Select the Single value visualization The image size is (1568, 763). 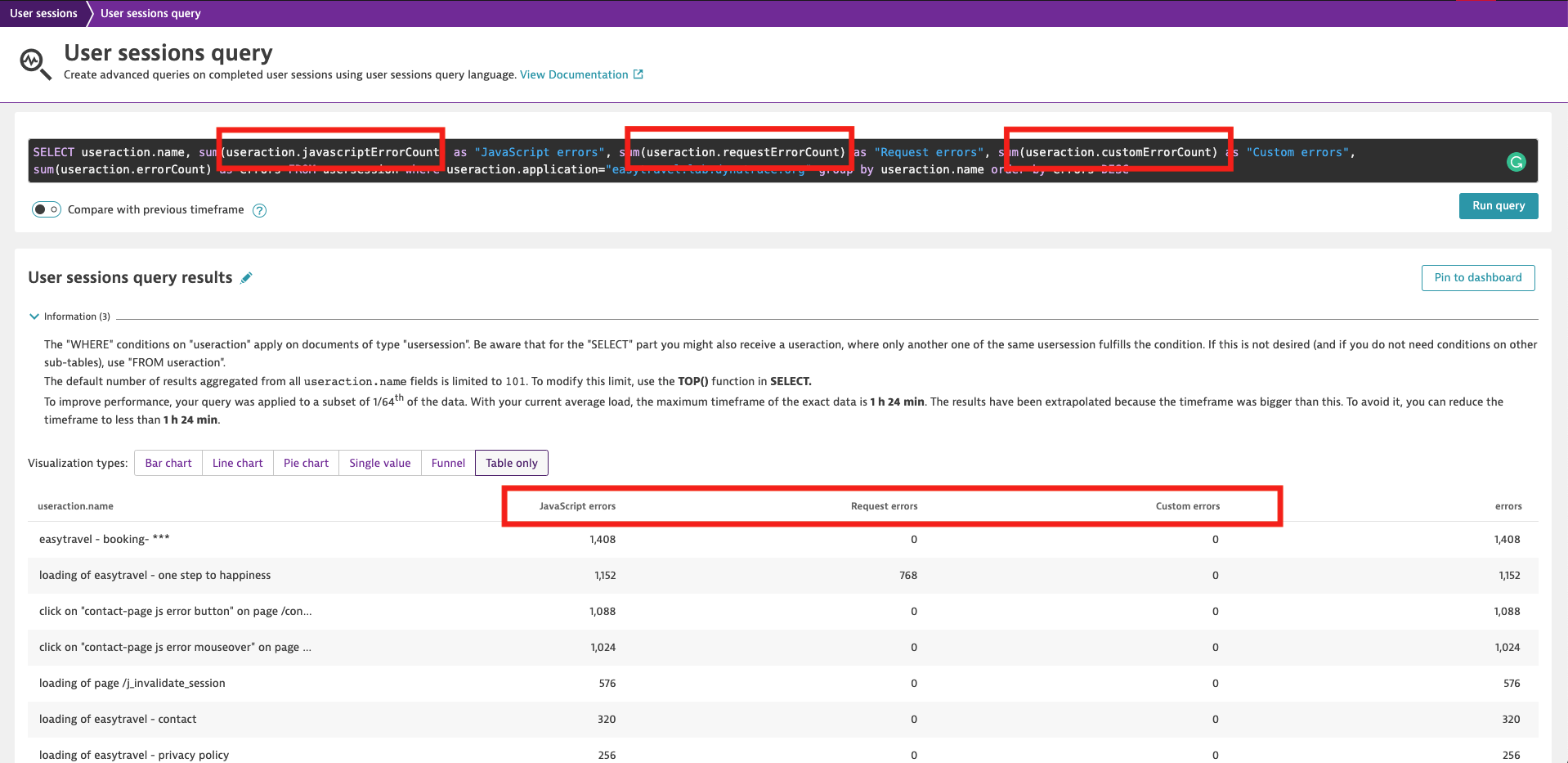[380, 463]
